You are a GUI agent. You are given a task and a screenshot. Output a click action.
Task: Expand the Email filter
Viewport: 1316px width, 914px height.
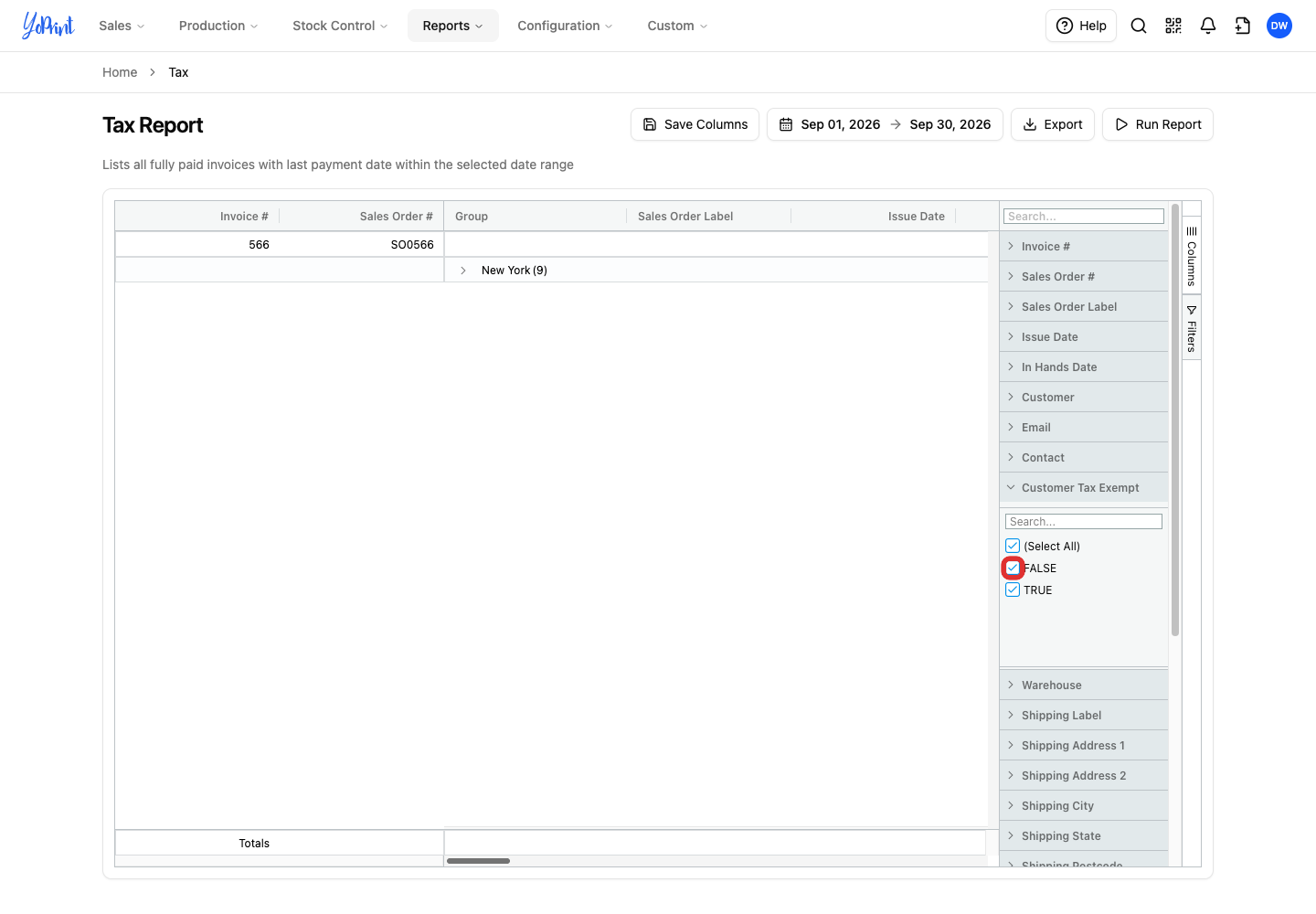click(1084, 428)
